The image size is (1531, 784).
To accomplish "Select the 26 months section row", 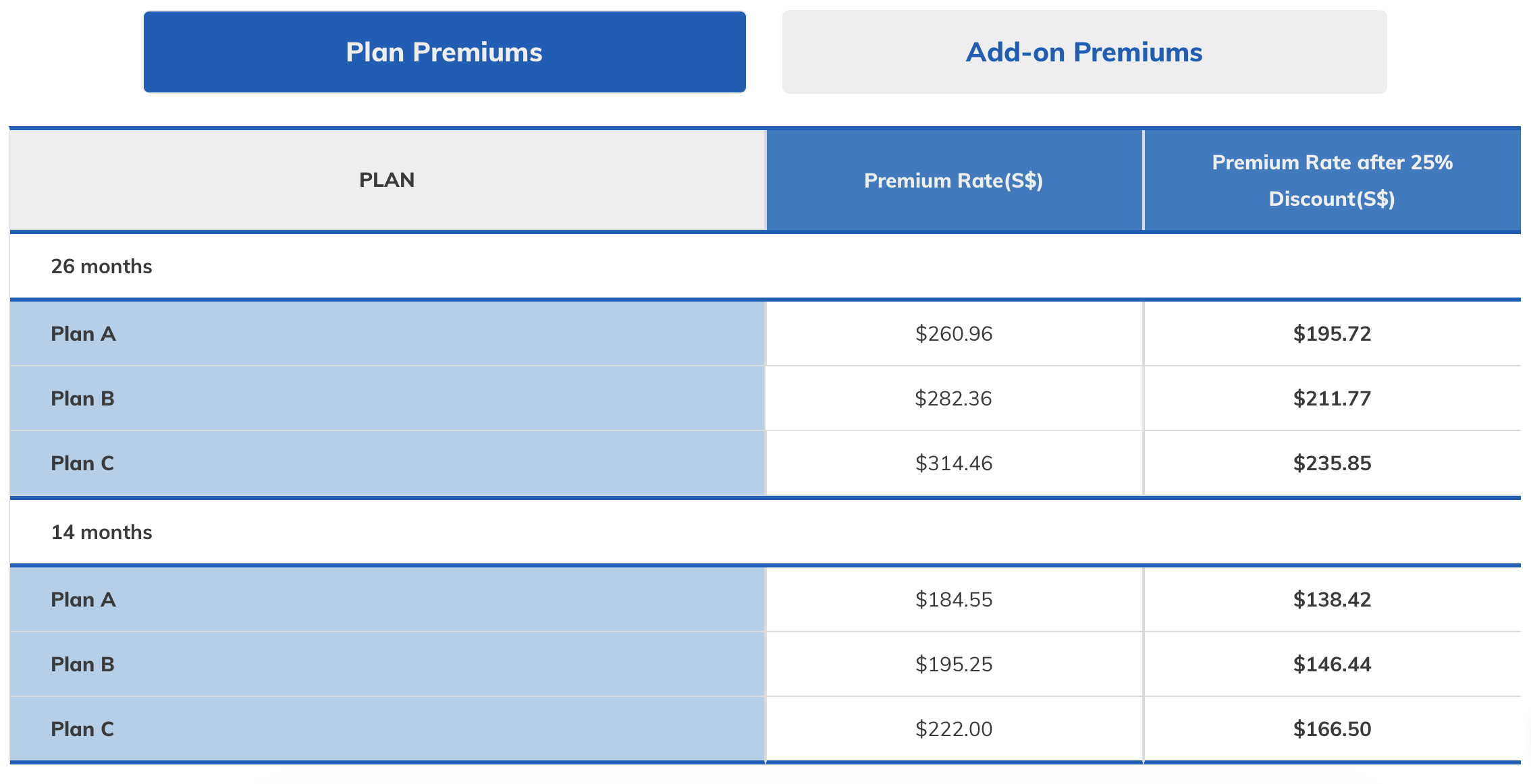I will (765, 267).
